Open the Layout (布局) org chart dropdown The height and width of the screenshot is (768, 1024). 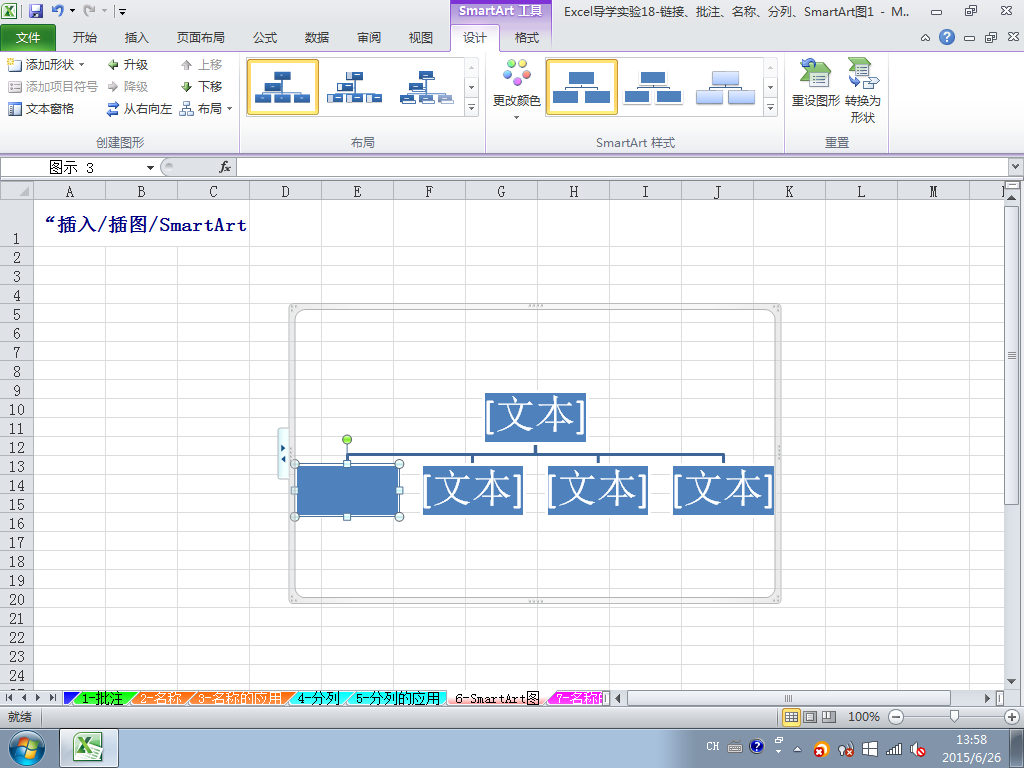click(x=206, y=108)
